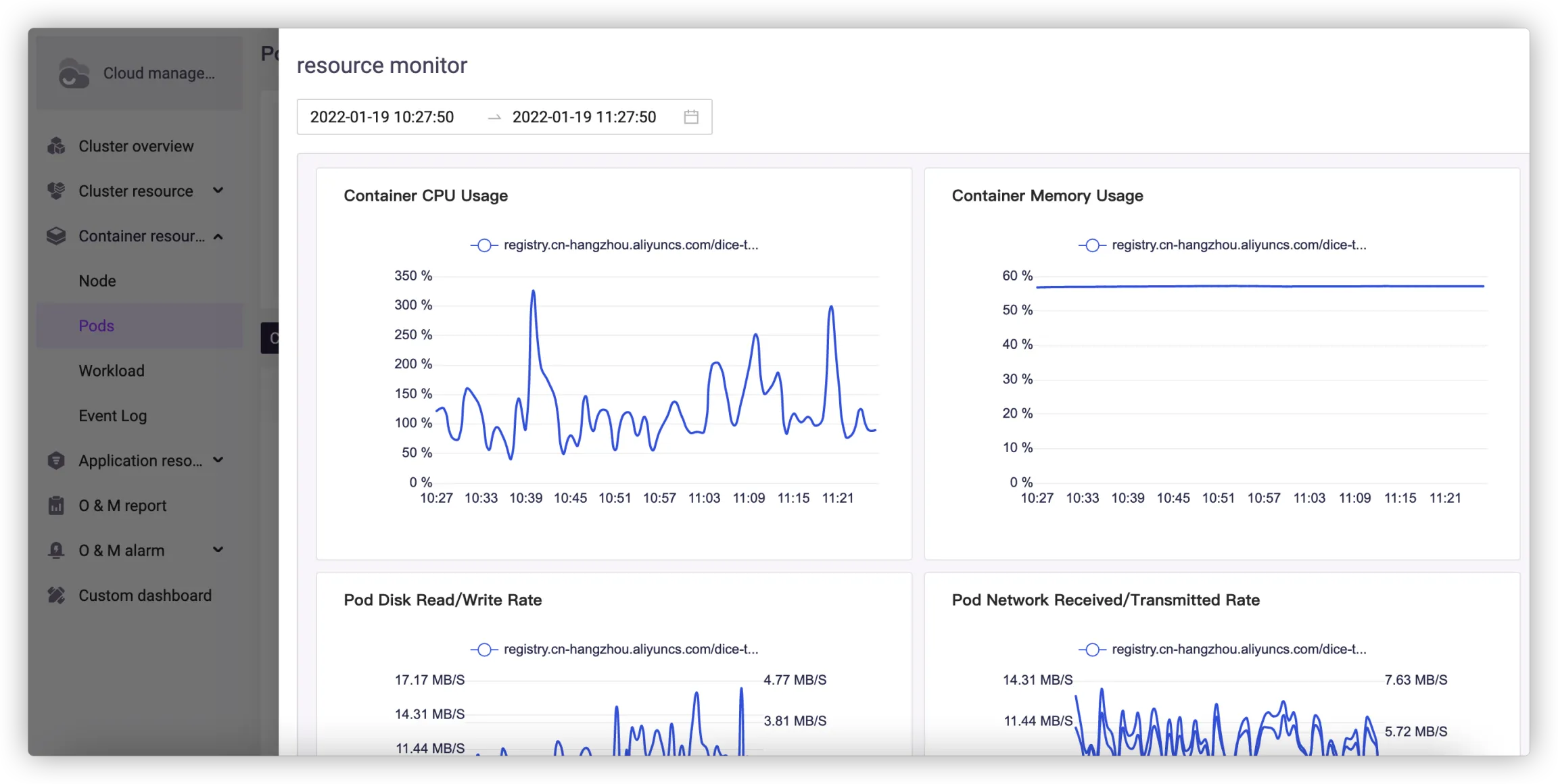This screenshot has width=1558, height=784.
Task: Toggle Pod Disk Read/Write legend series
Action: pos(614,650)
